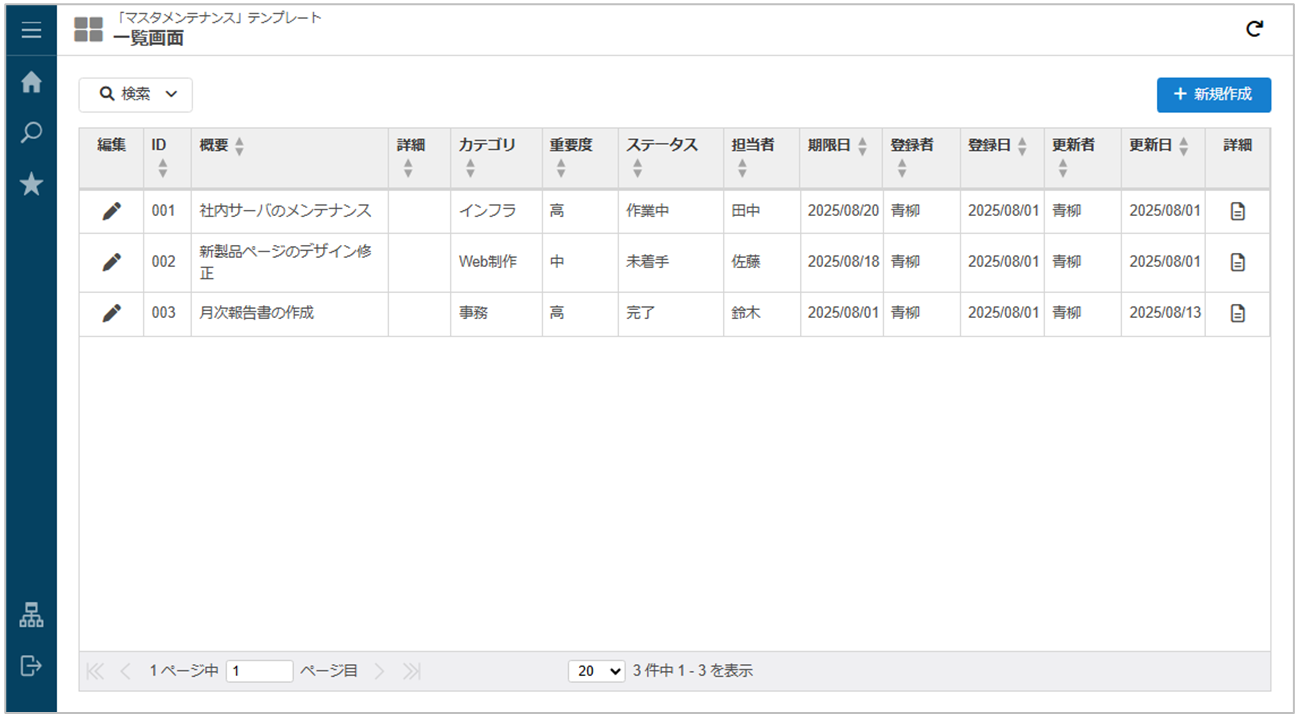1299x714 pixels.
Task: Open the page size dropdown showing 20
Action: tap(597, 671)
